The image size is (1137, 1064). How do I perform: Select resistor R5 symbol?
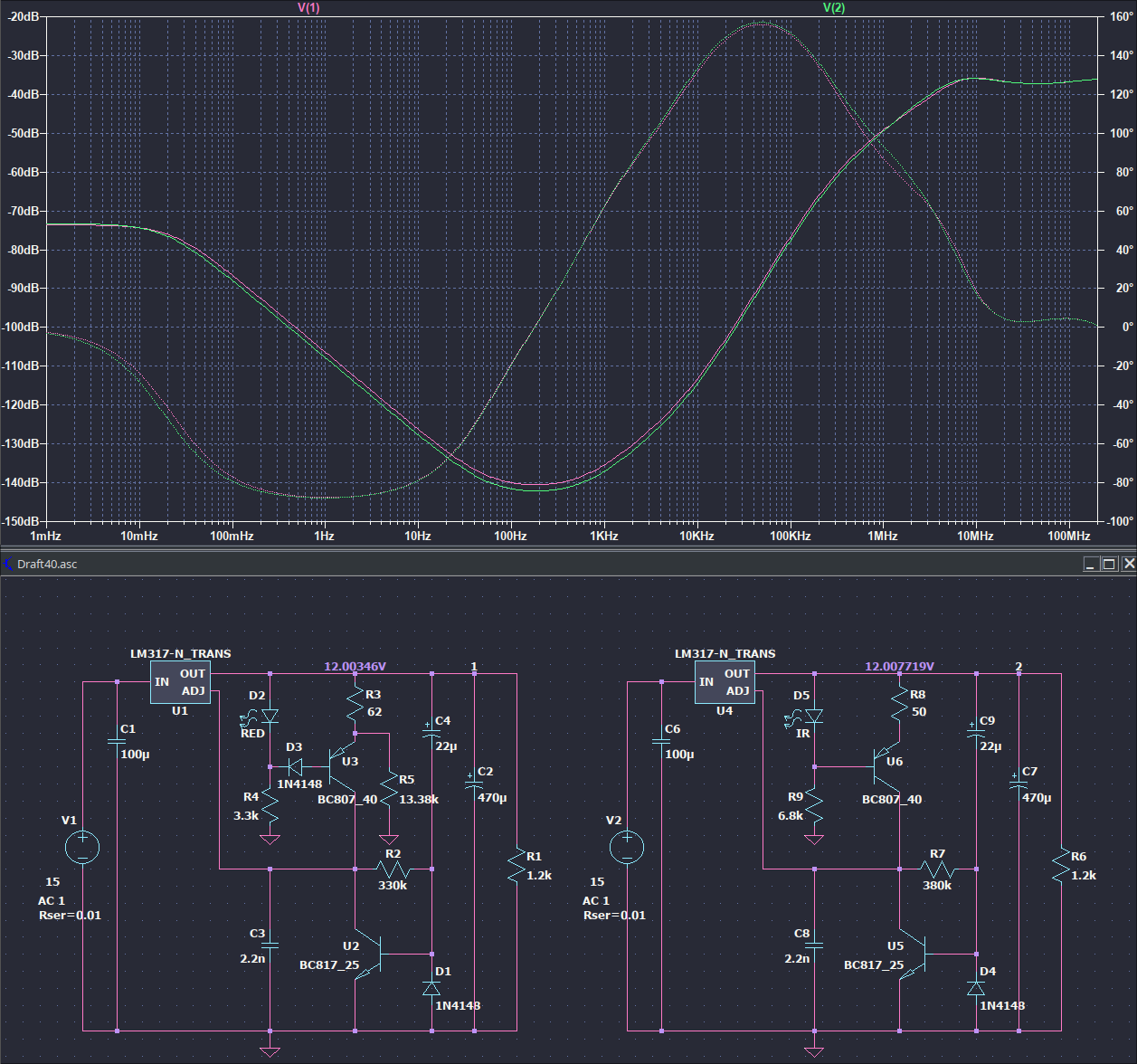coord(389,789)
